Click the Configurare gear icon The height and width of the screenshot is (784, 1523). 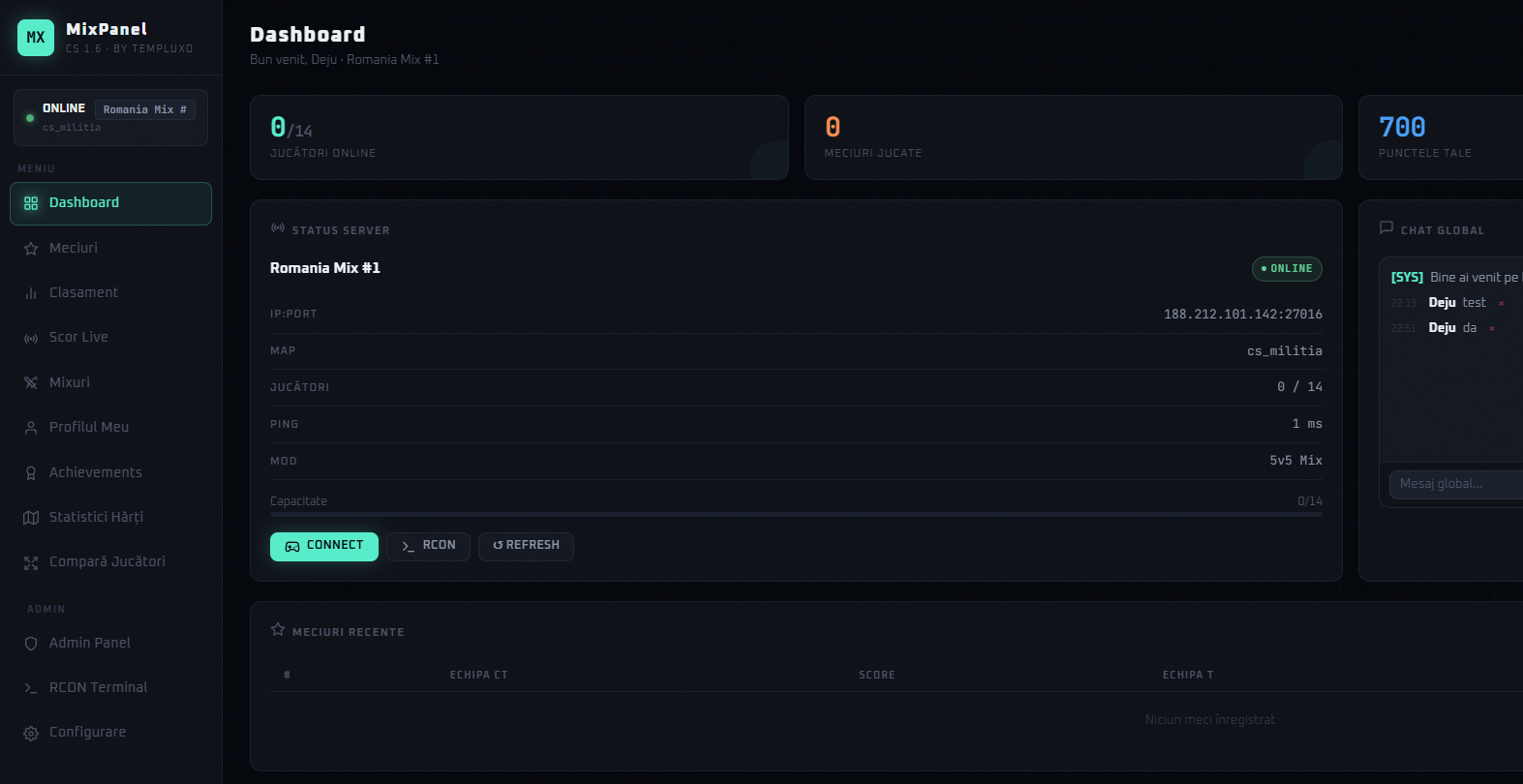31,733
